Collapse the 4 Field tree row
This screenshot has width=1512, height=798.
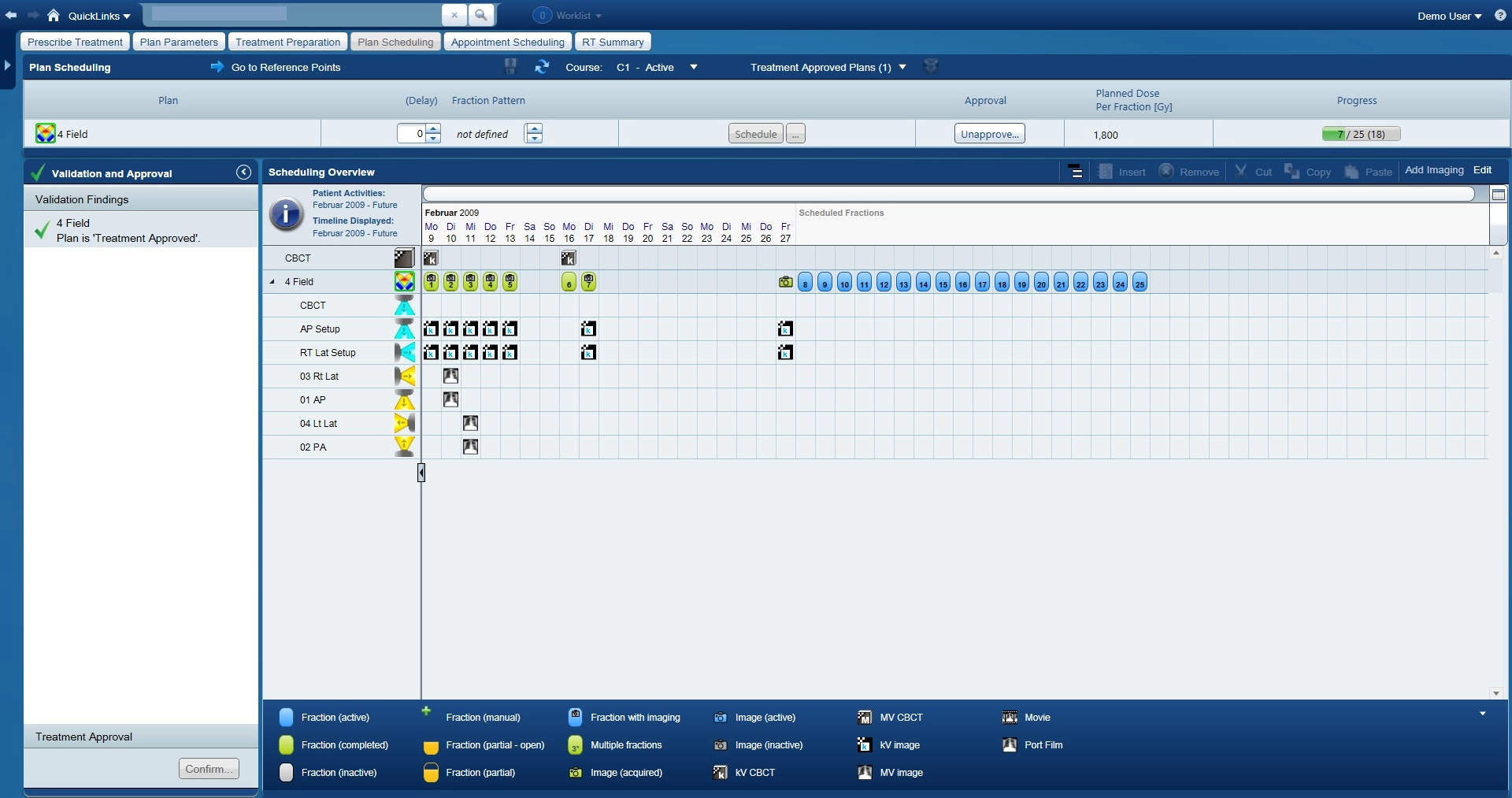(x=272, y=282)
